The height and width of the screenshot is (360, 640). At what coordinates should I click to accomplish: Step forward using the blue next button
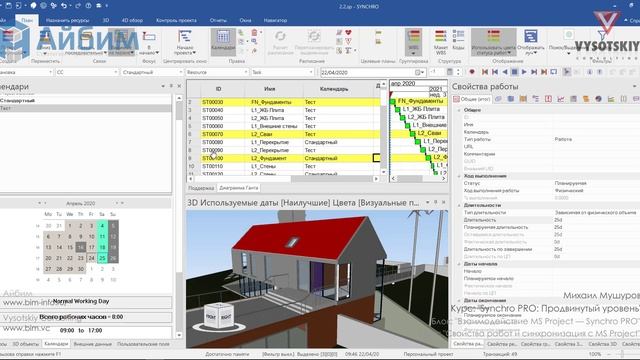coord(534,72)
